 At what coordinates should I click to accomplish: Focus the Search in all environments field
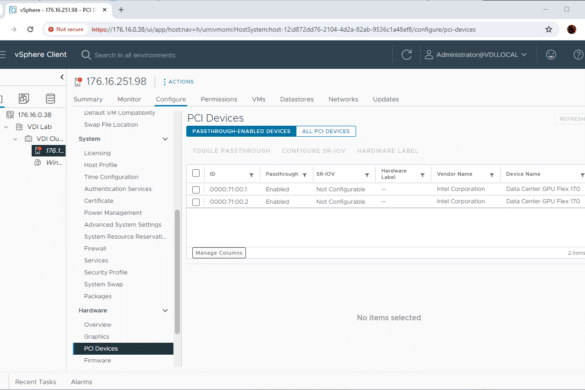pyautogui.click(x=135, y=55)
